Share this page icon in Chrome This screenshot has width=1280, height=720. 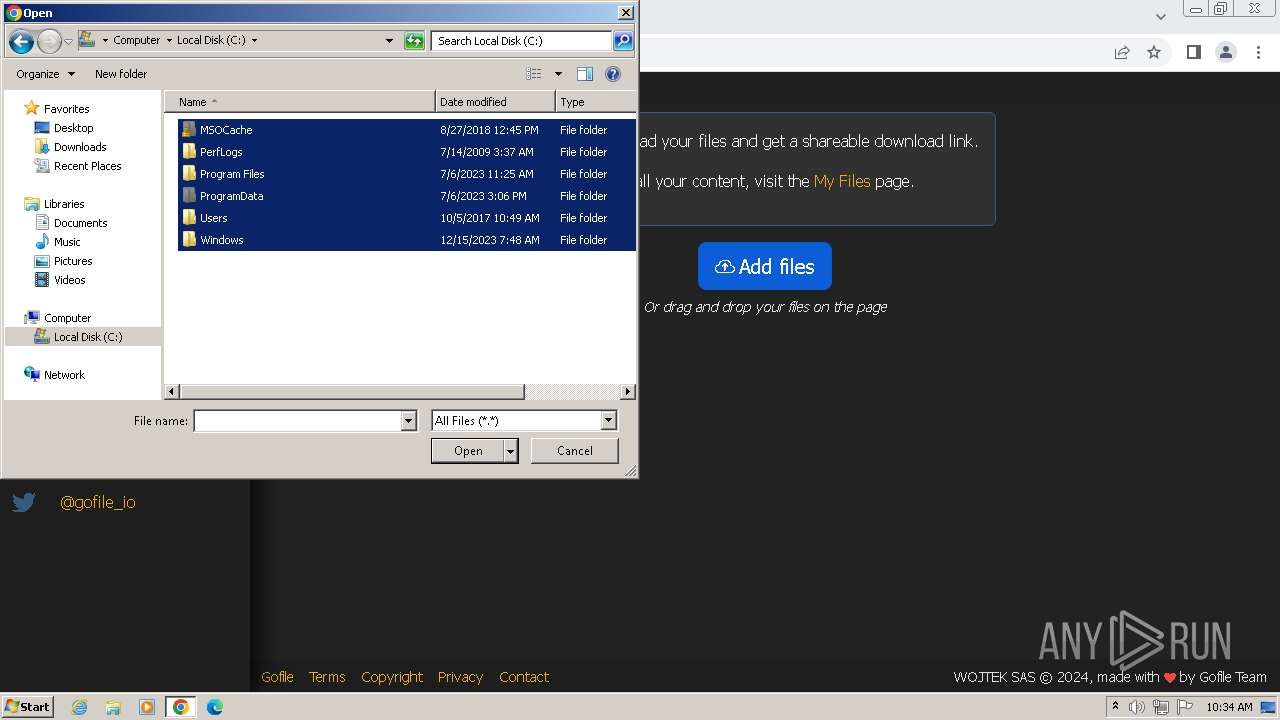click(1122, 52)
